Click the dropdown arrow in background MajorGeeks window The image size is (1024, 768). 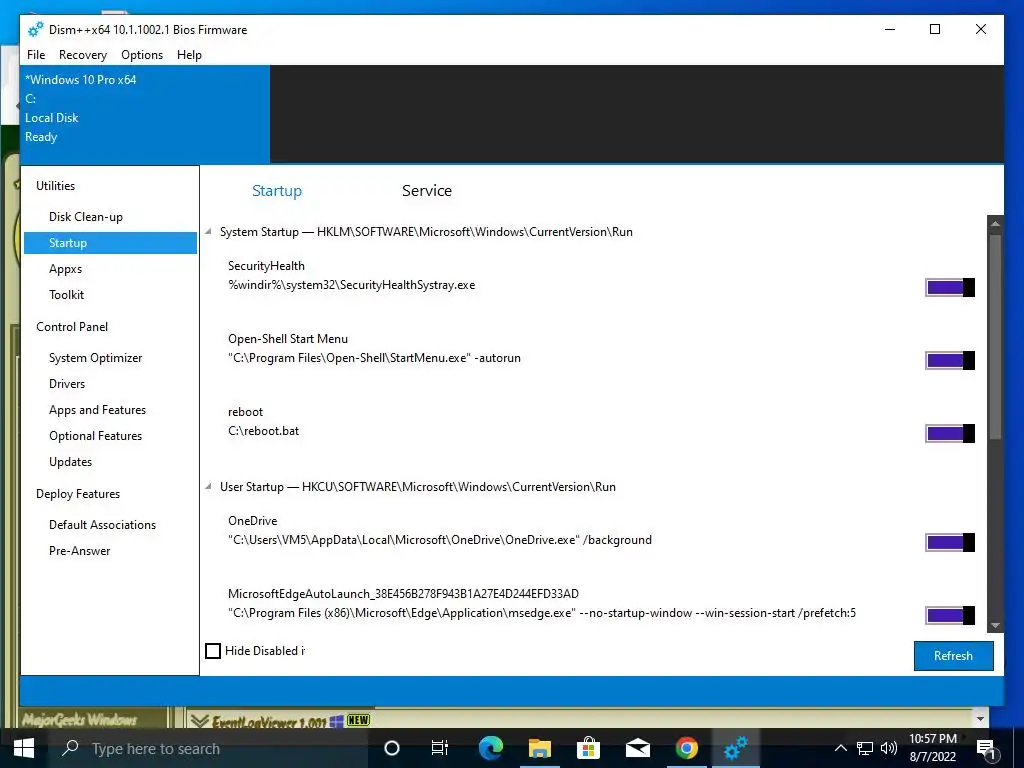pos(980,719)
